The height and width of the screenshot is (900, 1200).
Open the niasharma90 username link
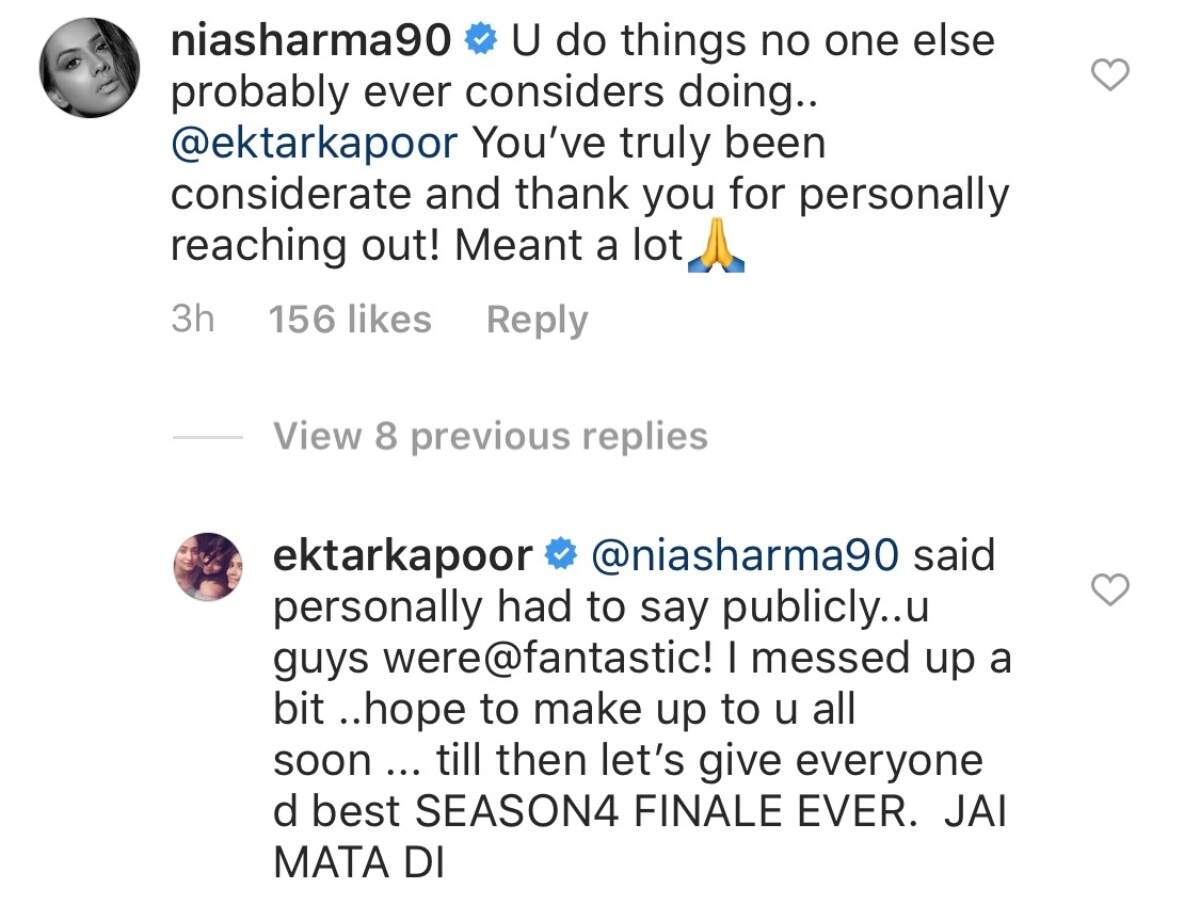coord(315,41)
